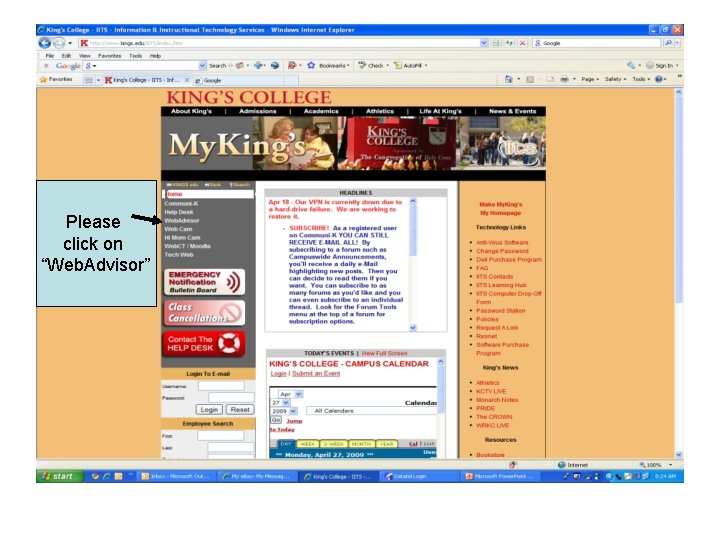Open the address bar history dropdown
Screen dimensions: 720x540
pyautogui.click(x=484, y=43)
